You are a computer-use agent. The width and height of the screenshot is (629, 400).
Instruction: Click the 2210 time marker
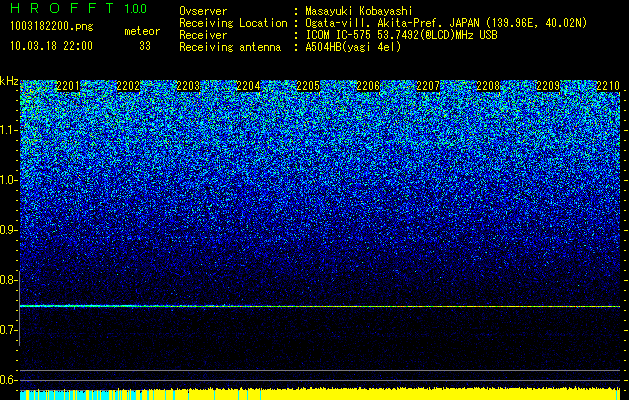pyautogui.click(x=608, y=86)
